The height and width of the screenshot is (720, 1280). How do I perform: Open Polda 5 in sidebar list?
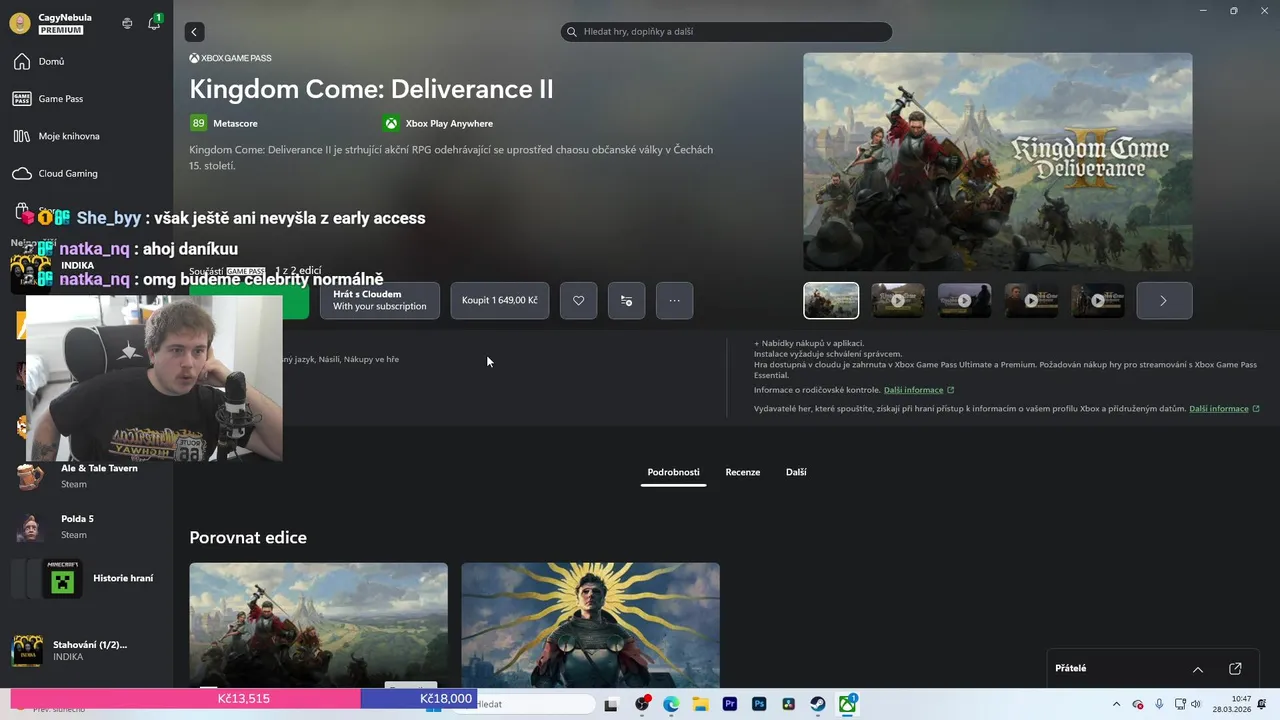click(86, 527)
